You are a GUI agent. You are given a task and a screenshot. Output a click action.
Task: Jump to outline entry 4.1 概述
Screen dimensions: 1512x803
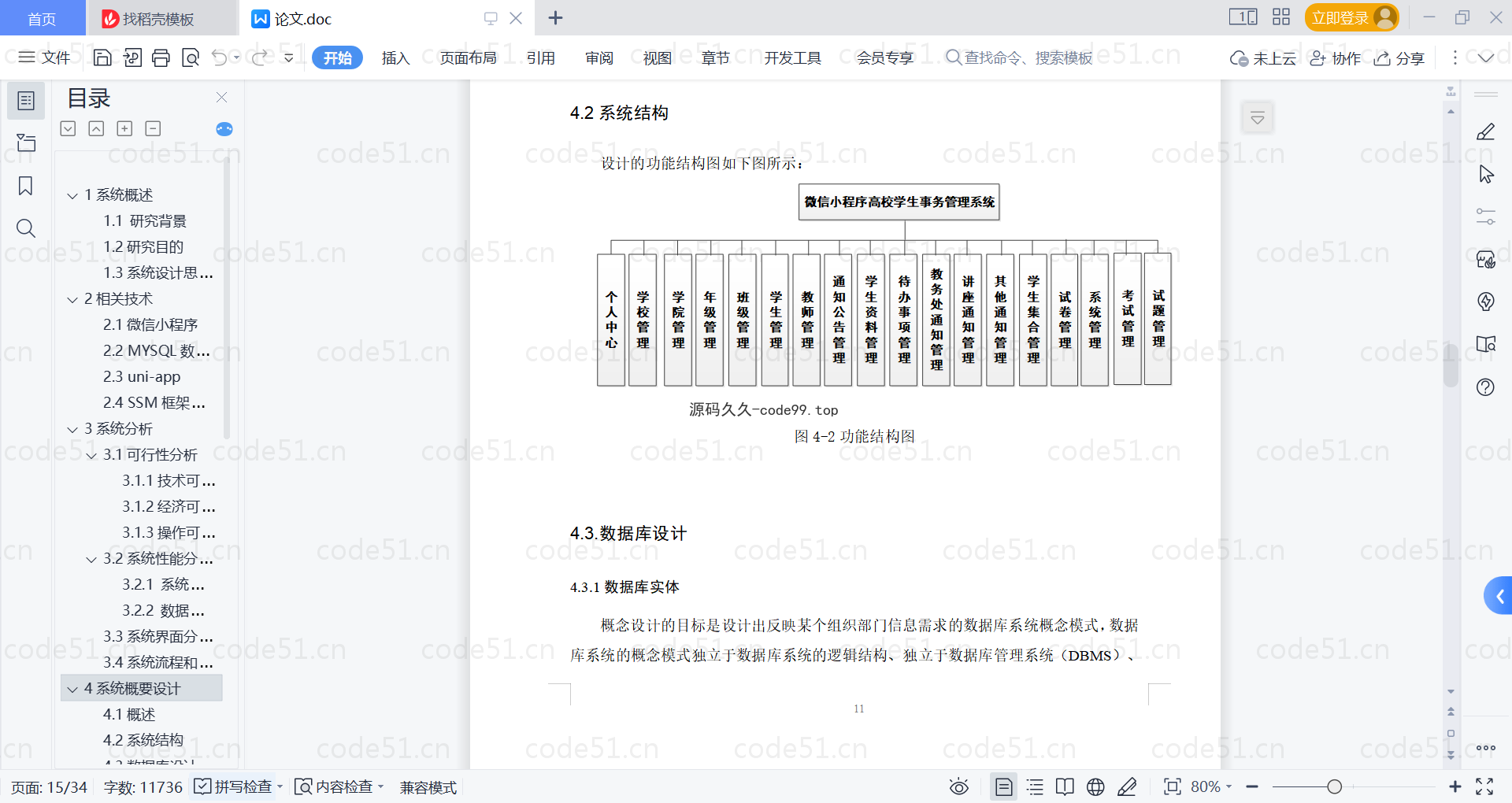129,715
